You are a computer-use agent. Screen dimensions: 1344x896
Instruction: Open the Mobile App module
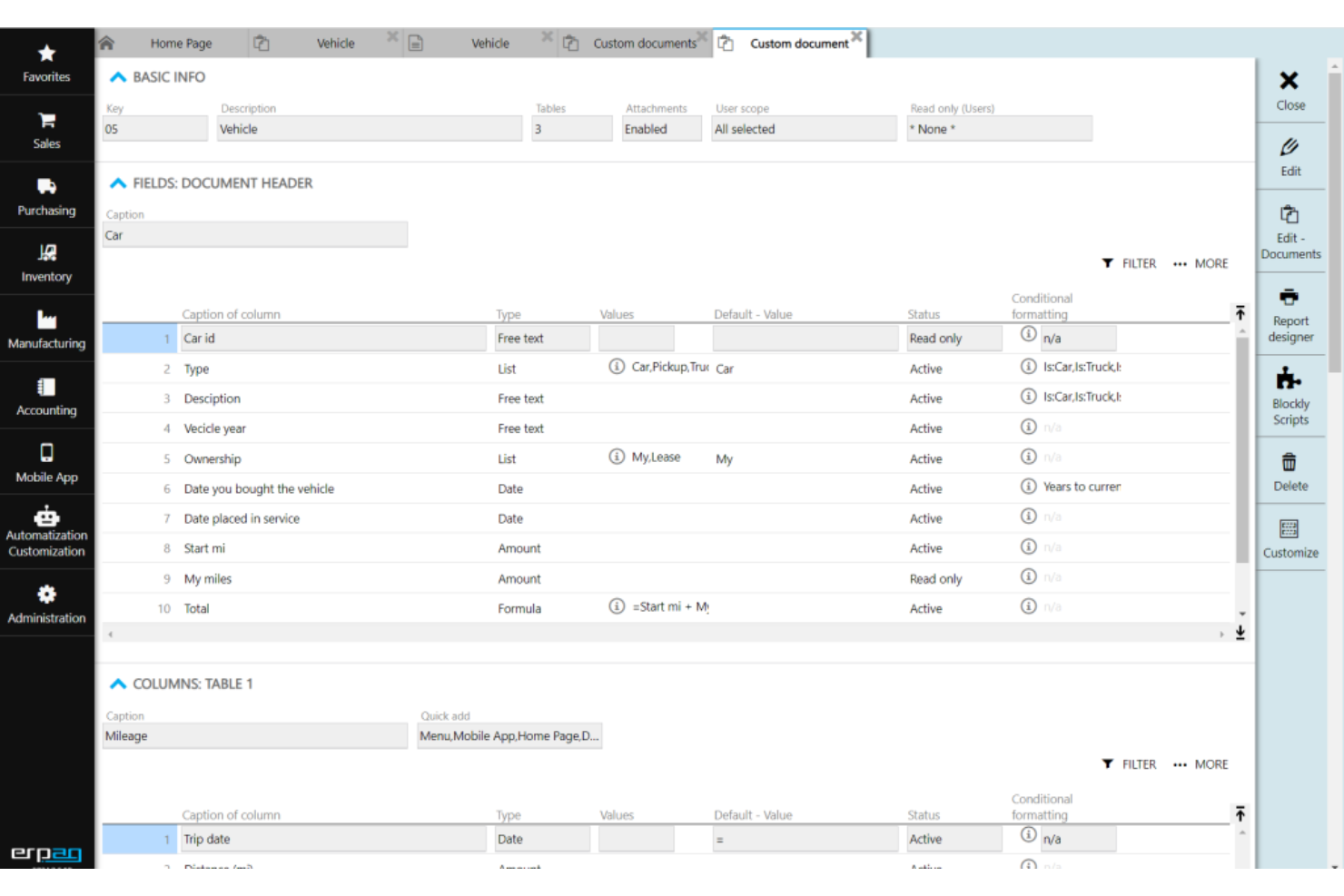pyautogui.click(x=46, y=463)
